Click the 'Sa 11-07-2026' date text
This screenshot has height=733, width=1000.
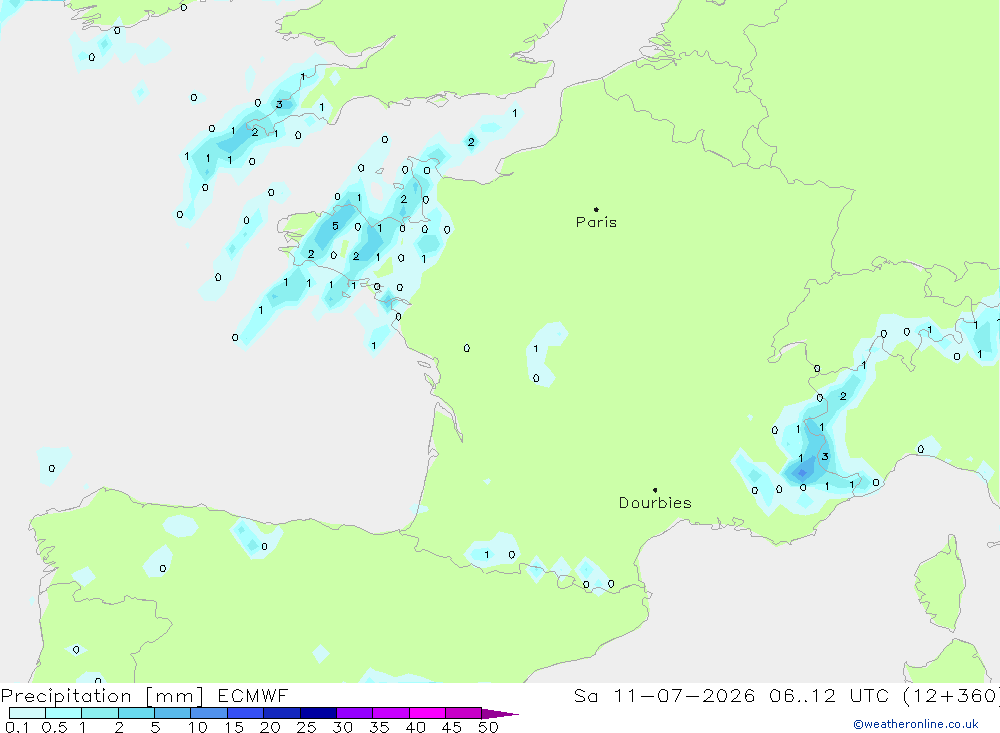tap(665, 695)
